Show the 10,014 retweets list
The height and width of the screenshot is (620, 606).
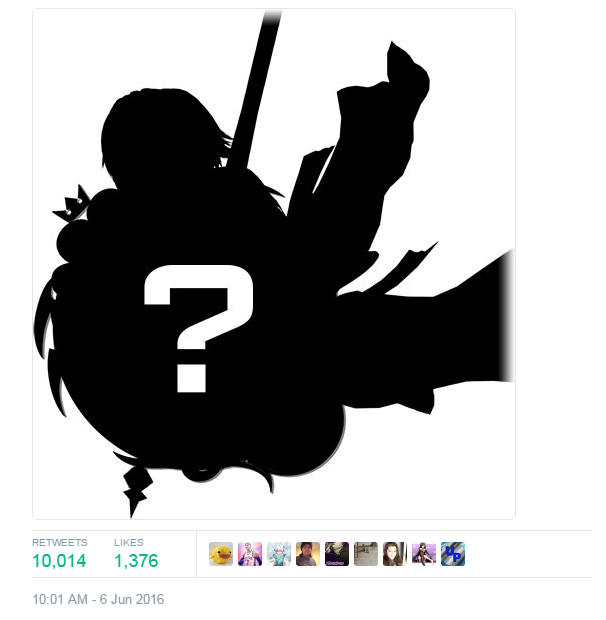click(59, 561)
